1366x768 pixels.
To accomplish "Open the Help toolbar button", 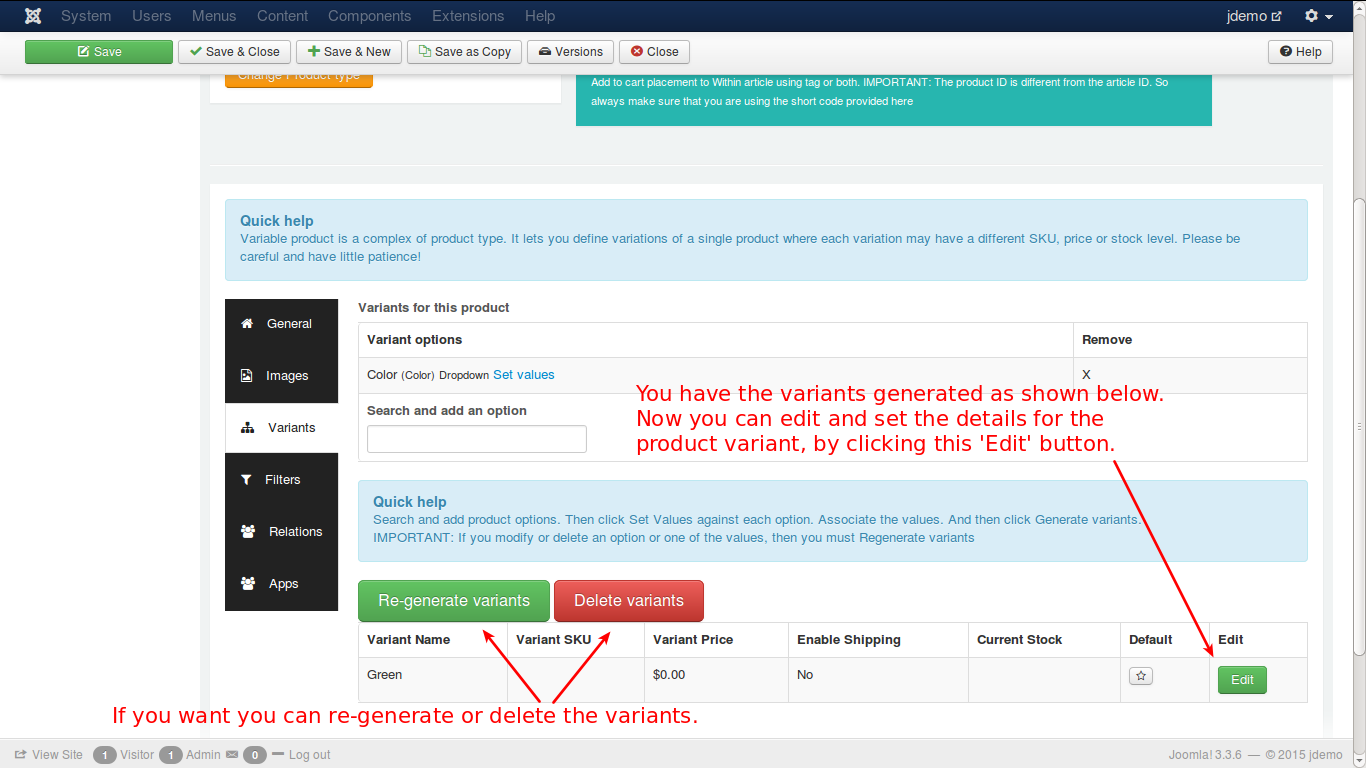I will point(1300,52).
